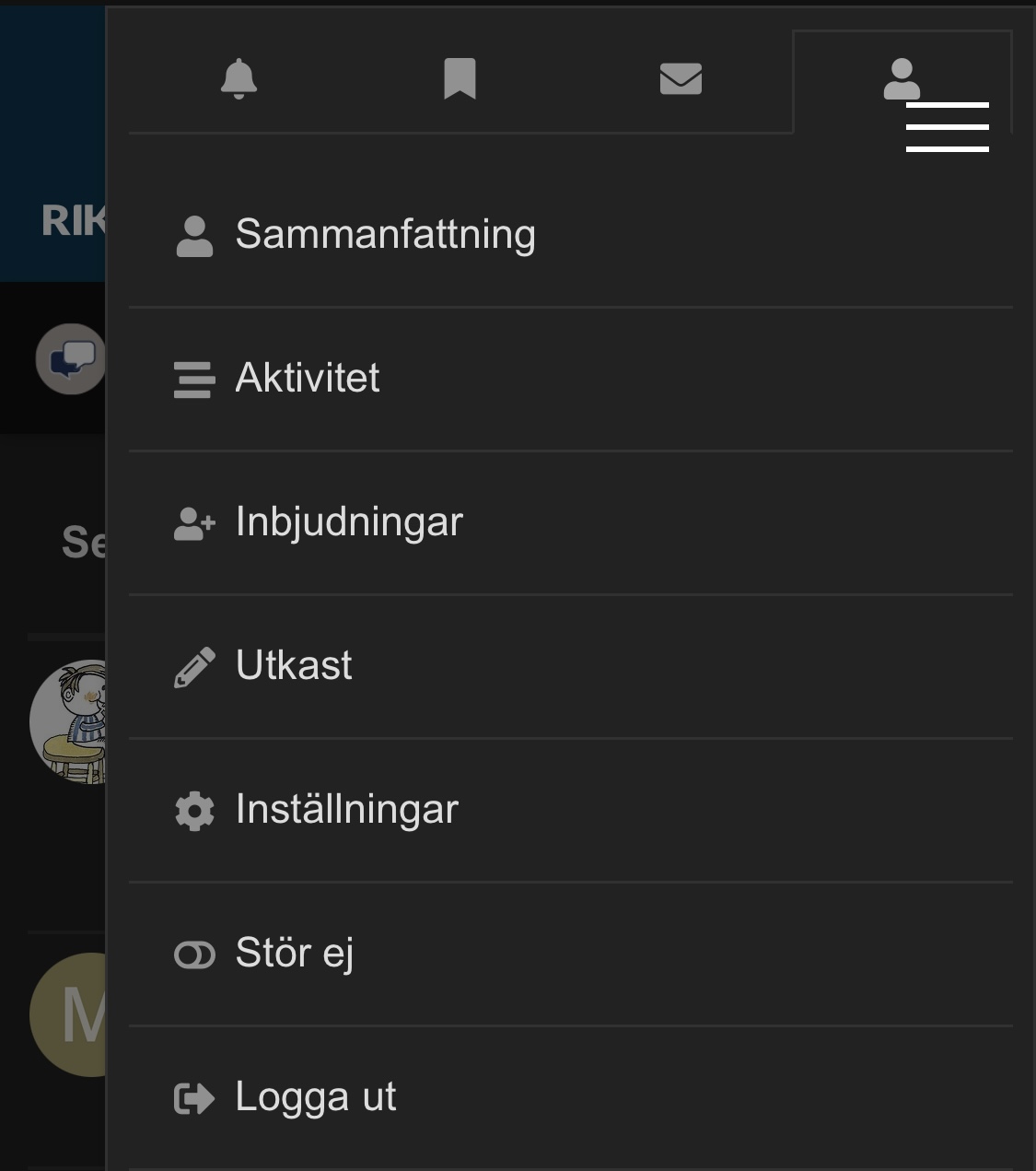
Task: Click the sign-out arrow icon
Action: [x=194, y=1098]
